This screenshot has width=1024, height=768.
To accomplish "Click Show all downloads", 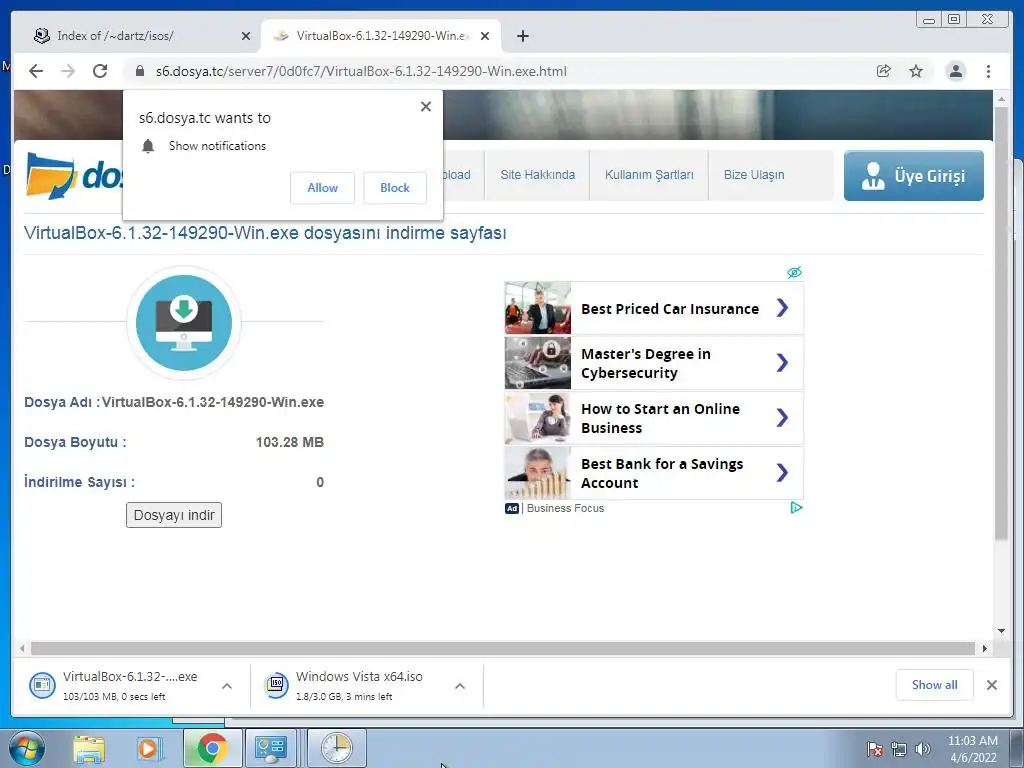I will point(935,685).
